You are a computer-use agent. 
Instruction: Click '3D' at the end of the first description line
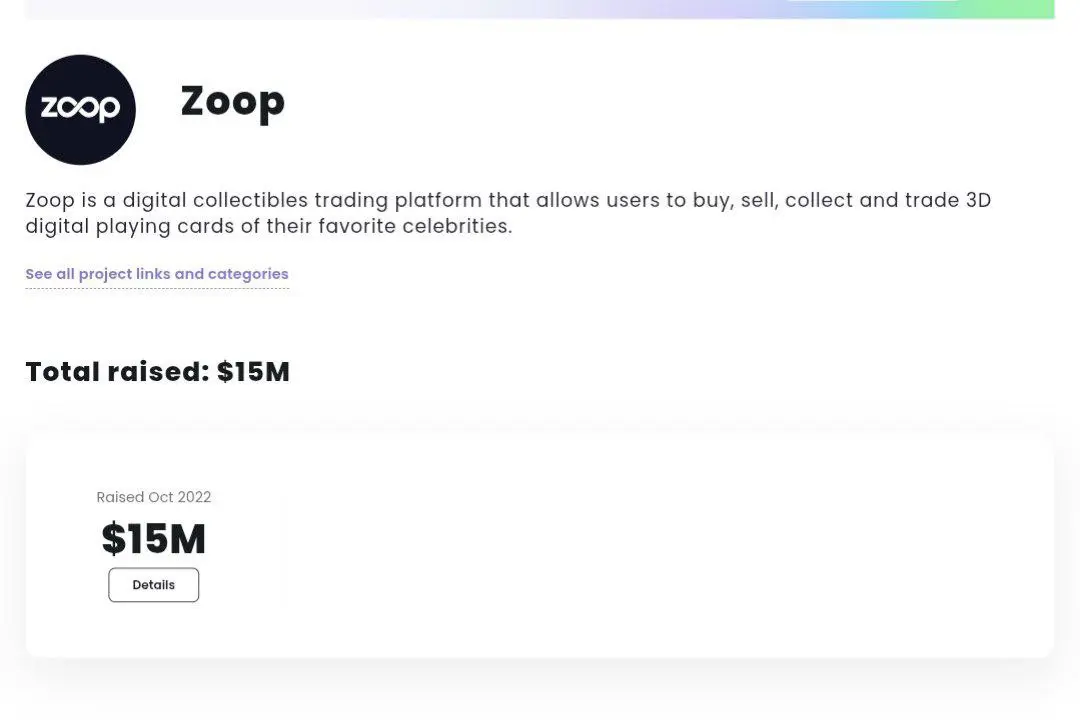[977, 200]
